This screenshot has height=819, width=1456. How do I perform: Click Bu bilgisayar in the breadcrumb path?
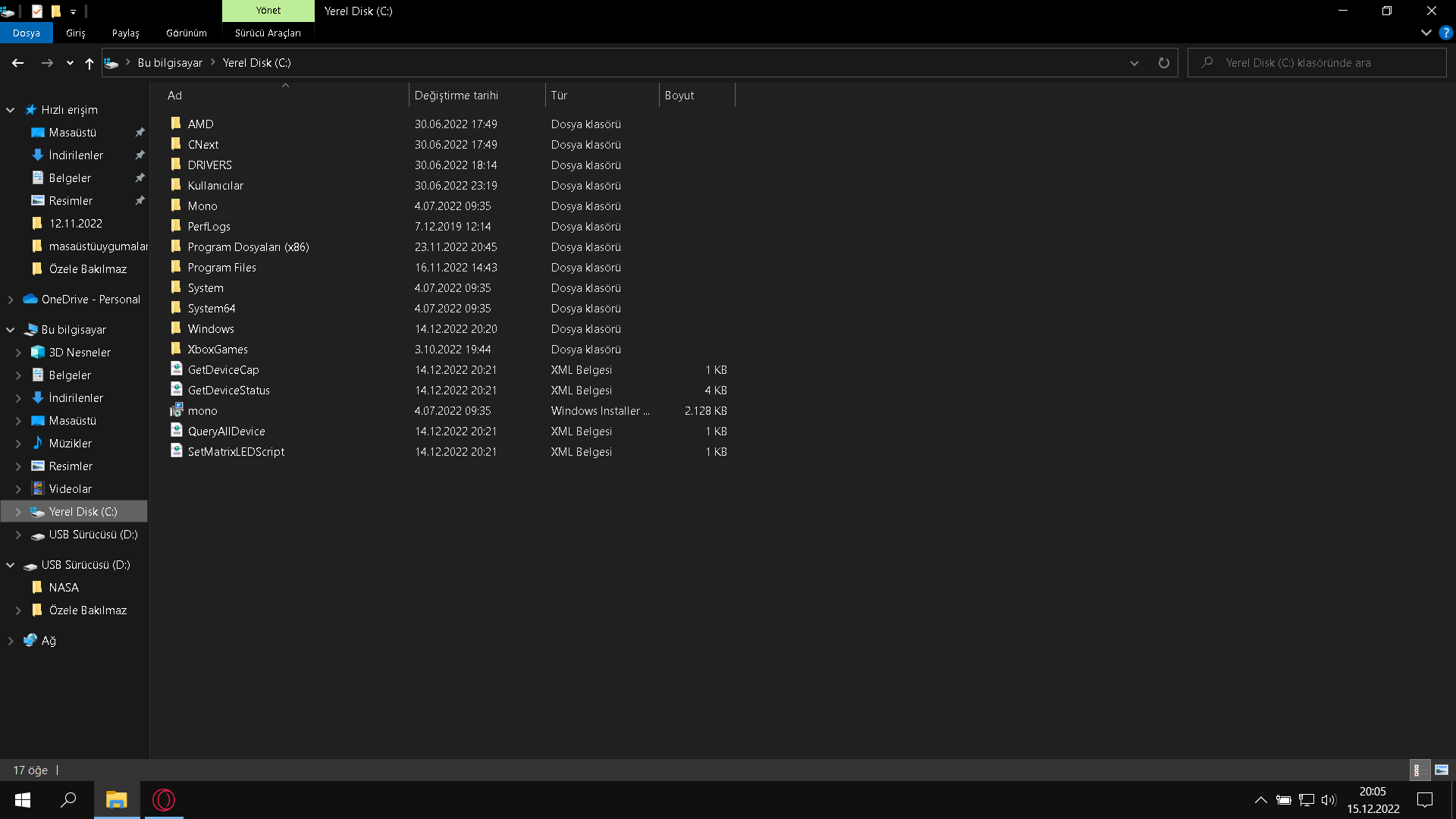click(170, 63)
